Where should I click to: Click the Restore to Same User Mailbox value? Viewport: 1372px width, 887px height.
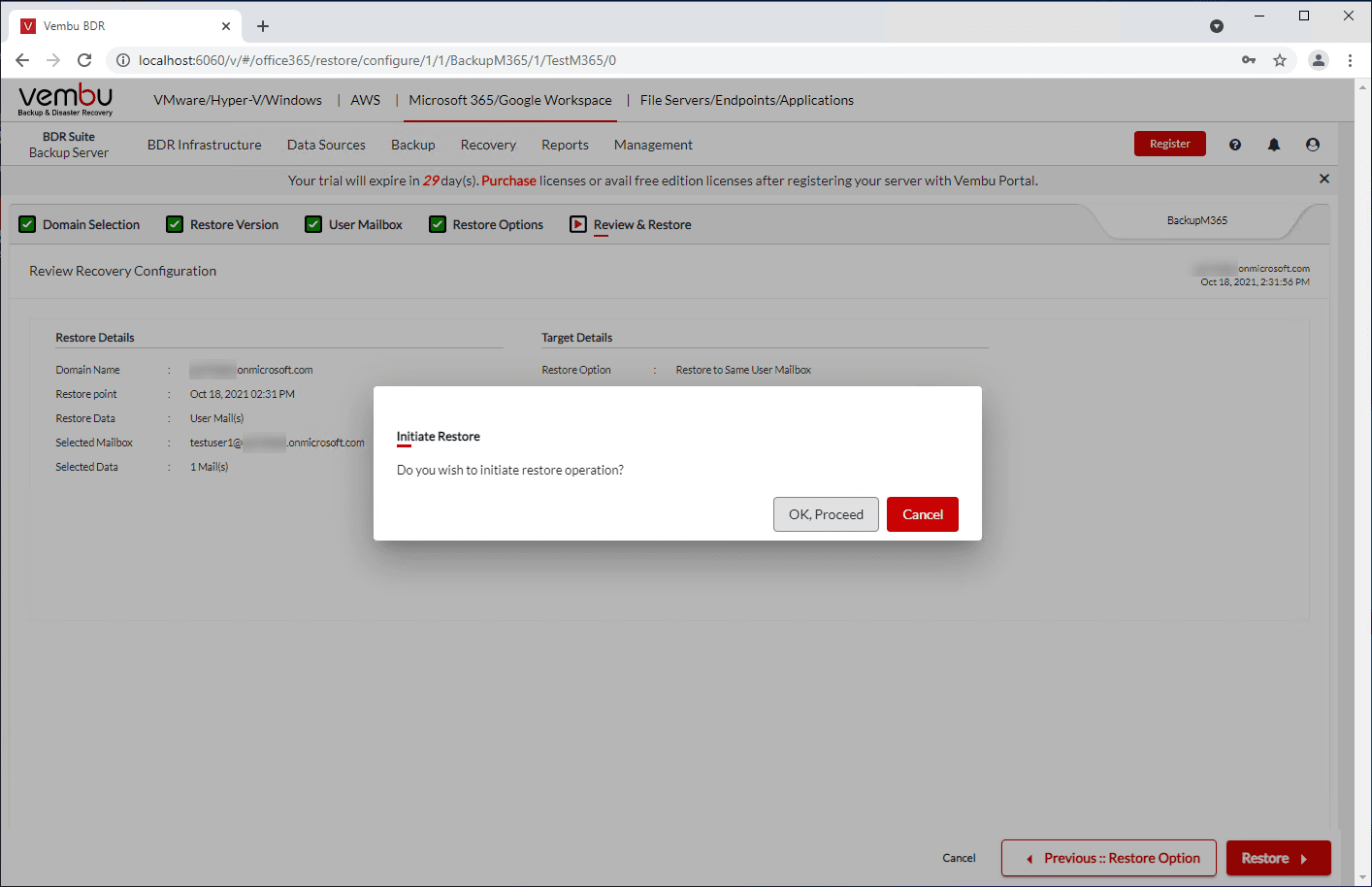[743, 370]
